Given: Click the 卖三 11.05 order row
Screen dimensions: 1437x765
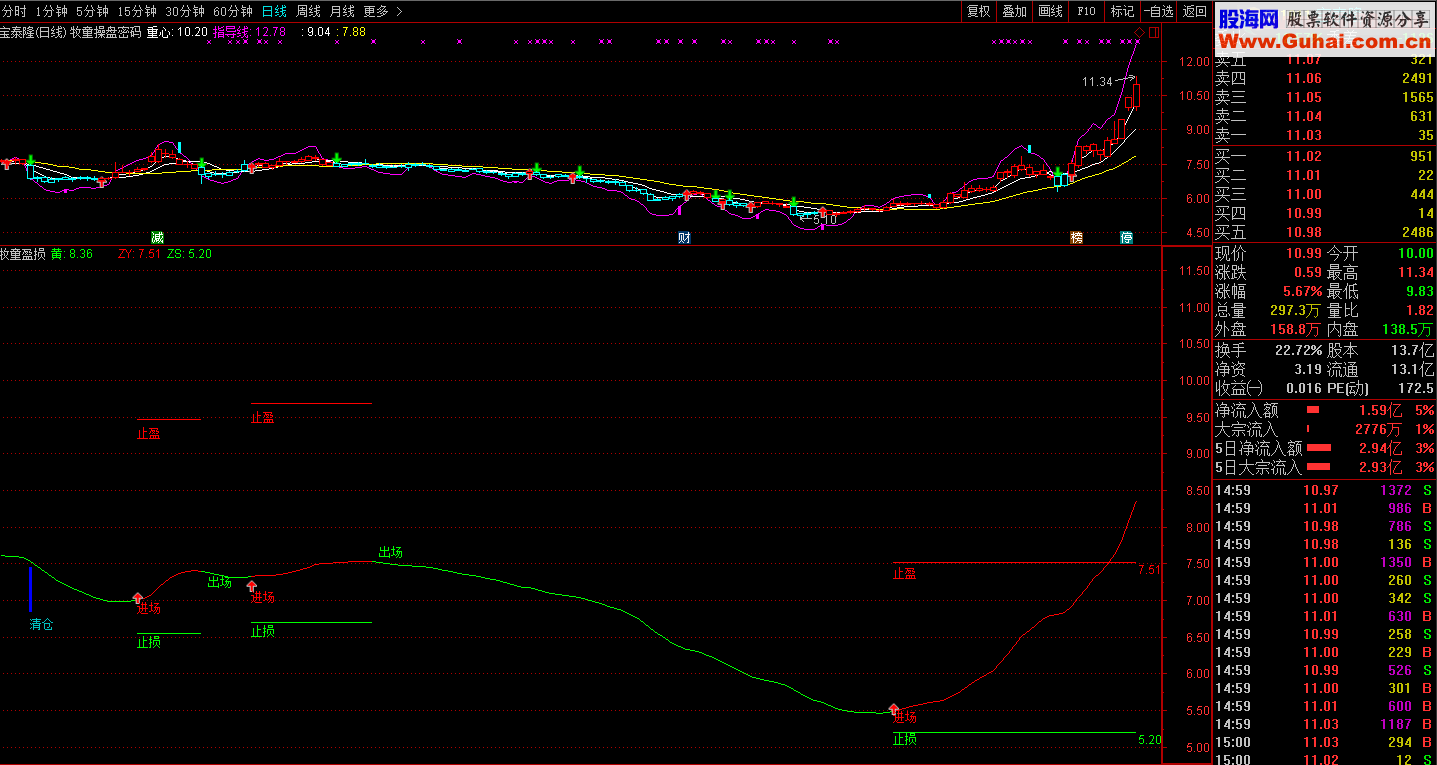Looking at the screenshot, I should click(1324, 97).
